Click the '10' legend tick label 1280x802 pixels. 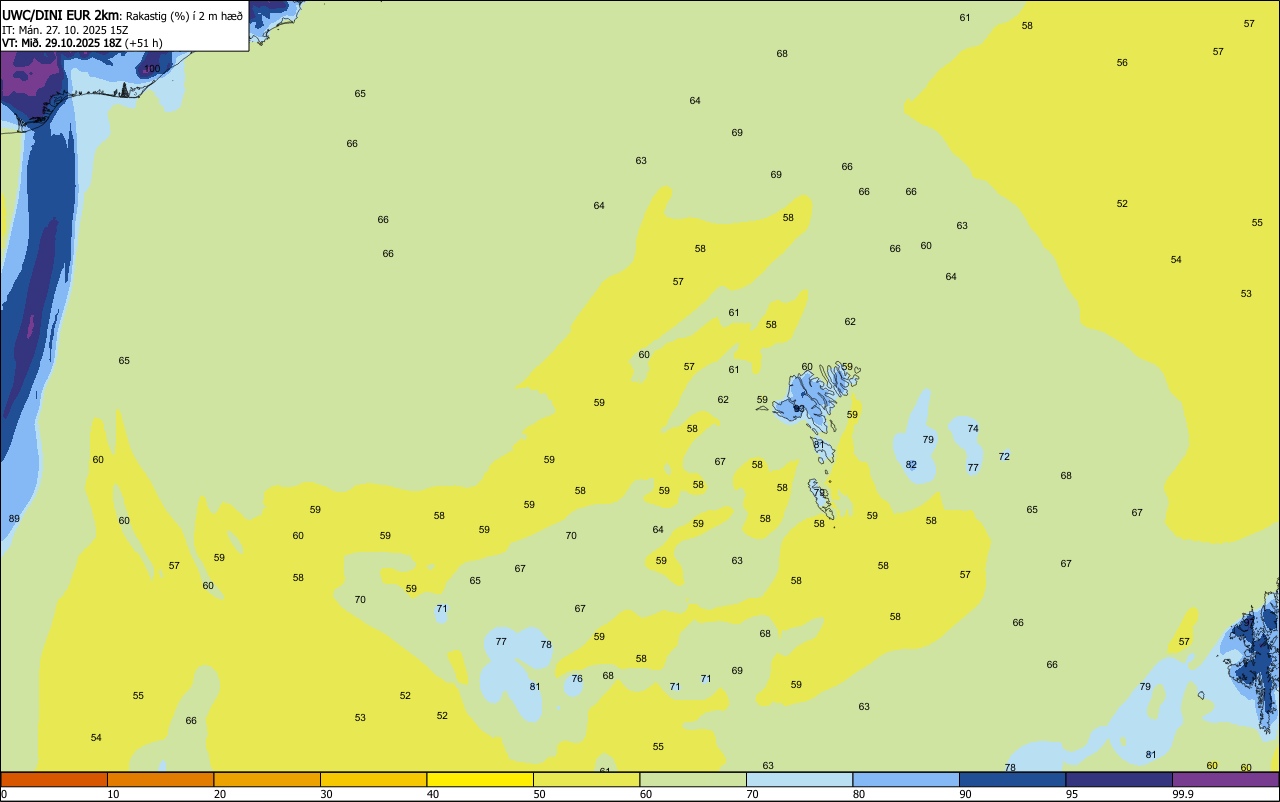click(113, 794)
